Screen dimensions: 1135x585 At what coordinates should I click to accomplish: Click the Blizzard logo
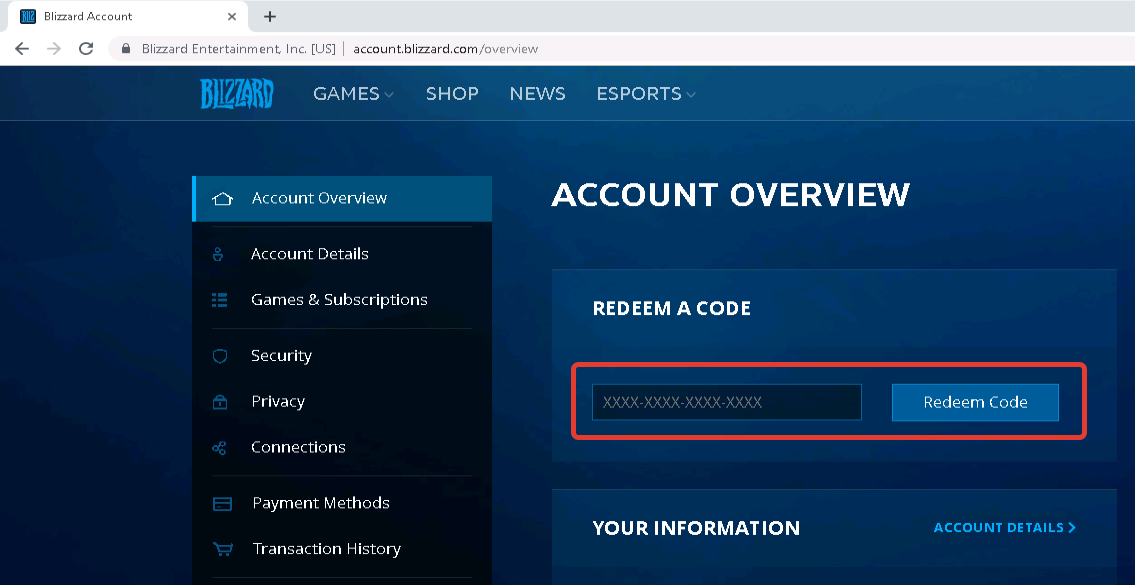[237, 94]
